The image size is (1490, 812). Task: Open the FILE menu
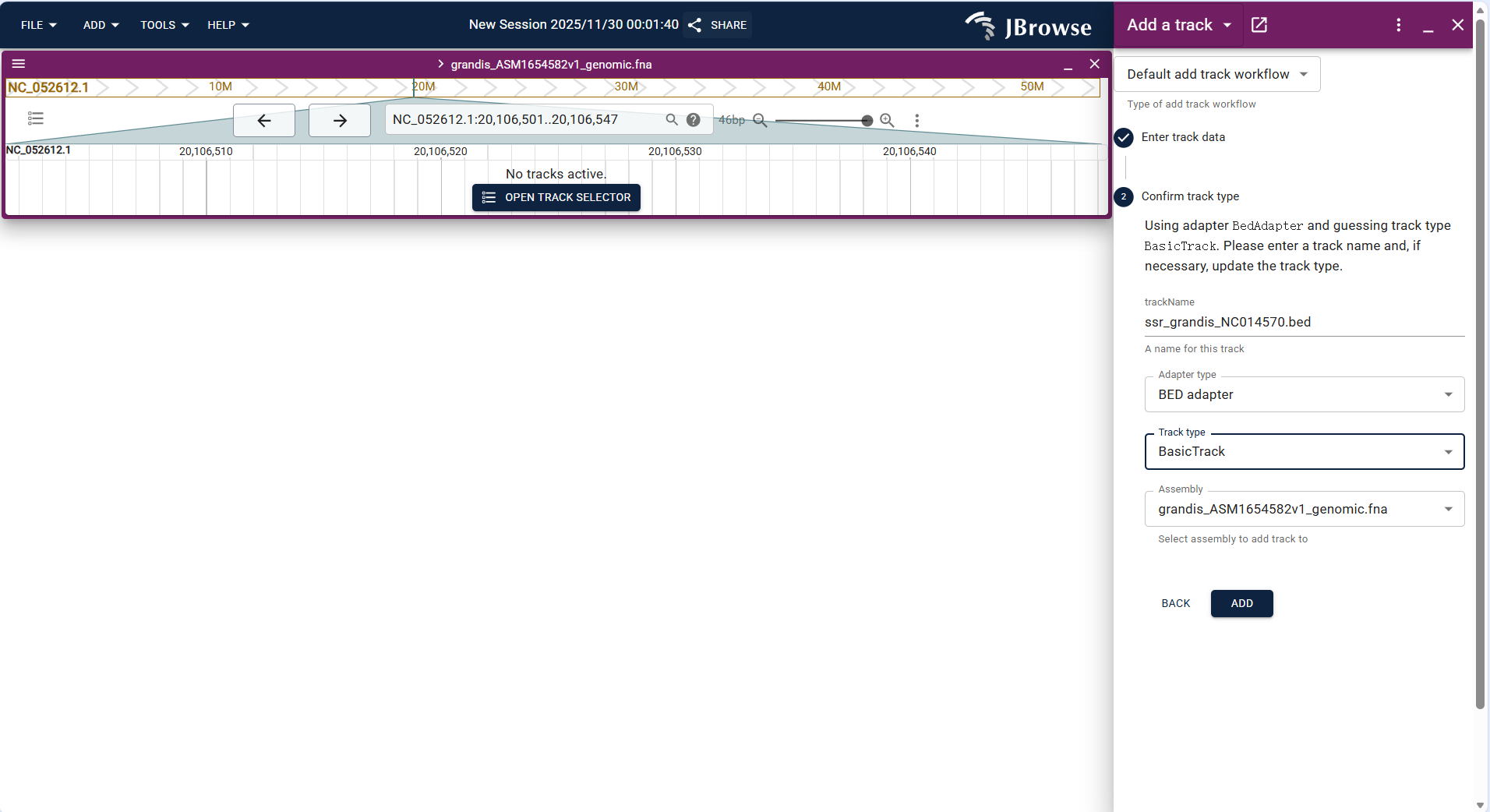[37, 24]
